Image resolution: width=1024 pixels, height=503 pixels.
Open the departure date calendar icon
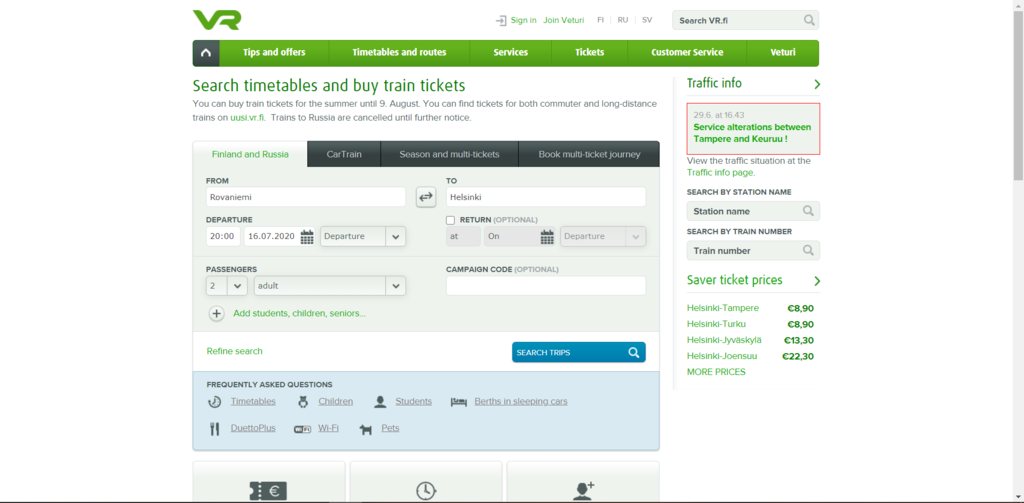click(x=307, y=236)
